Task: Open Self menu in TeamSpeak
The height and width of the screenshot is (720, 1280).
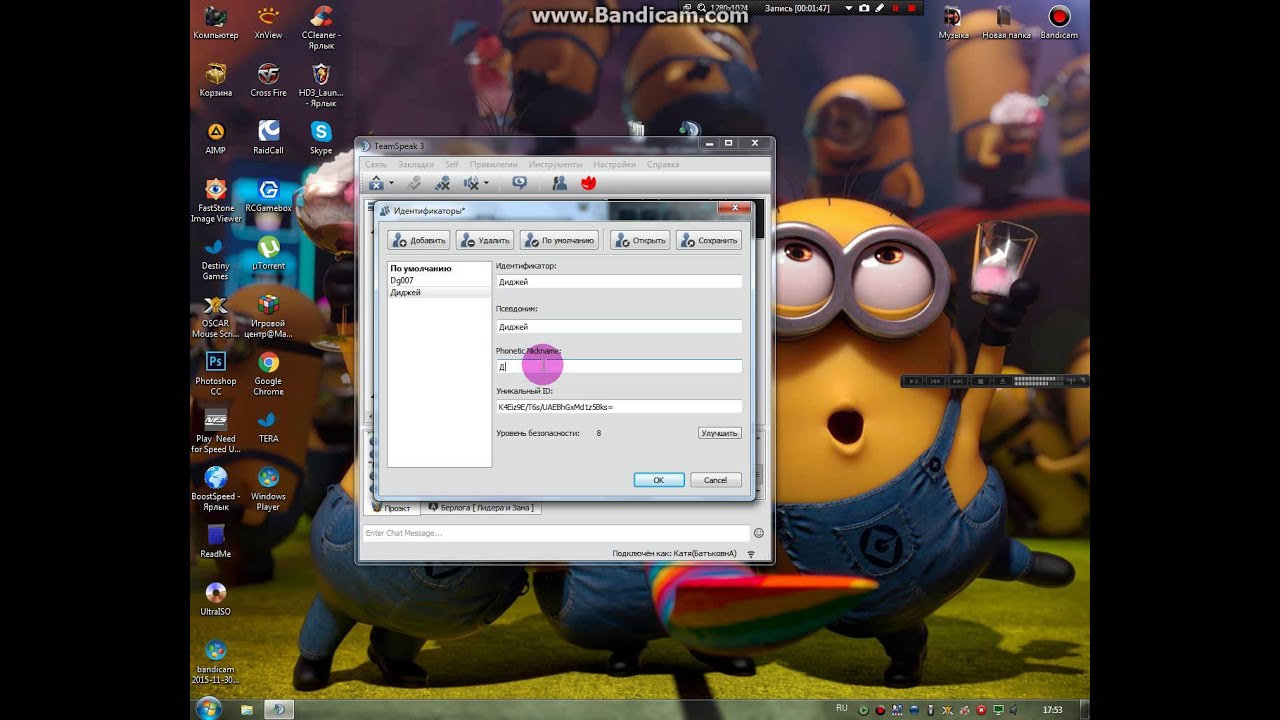Action: click(x=452, y=164)
